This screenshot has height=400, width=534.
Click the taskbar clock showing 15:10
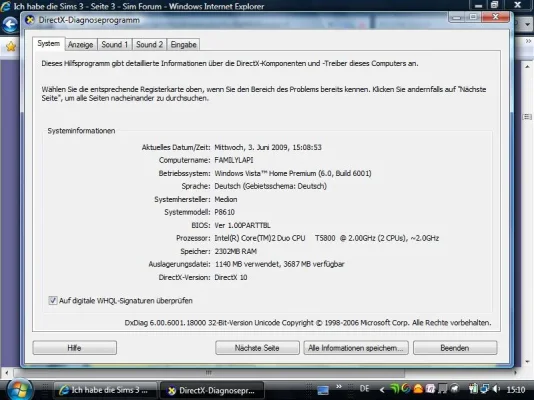click(x=516, y=390)
